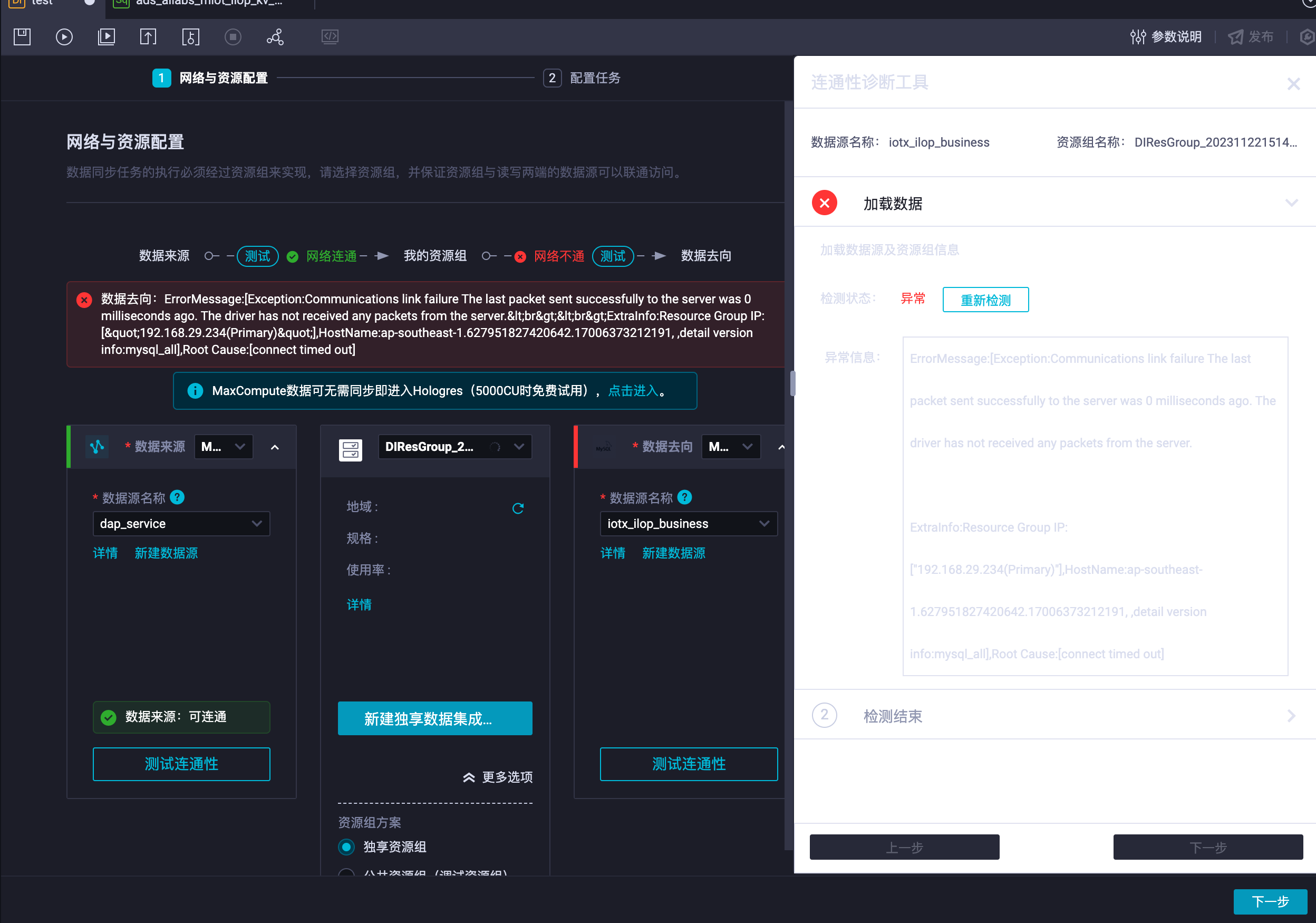Click the green check icon by 网络连通

[292, 257]
